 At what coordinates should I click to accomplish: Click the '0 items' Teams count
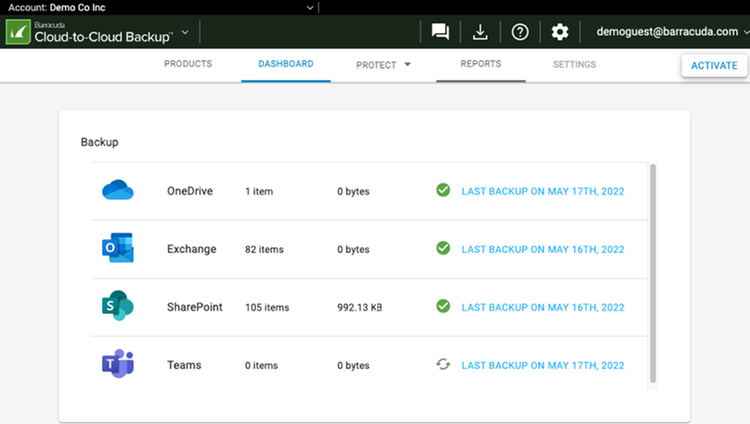tap(261, 366)
